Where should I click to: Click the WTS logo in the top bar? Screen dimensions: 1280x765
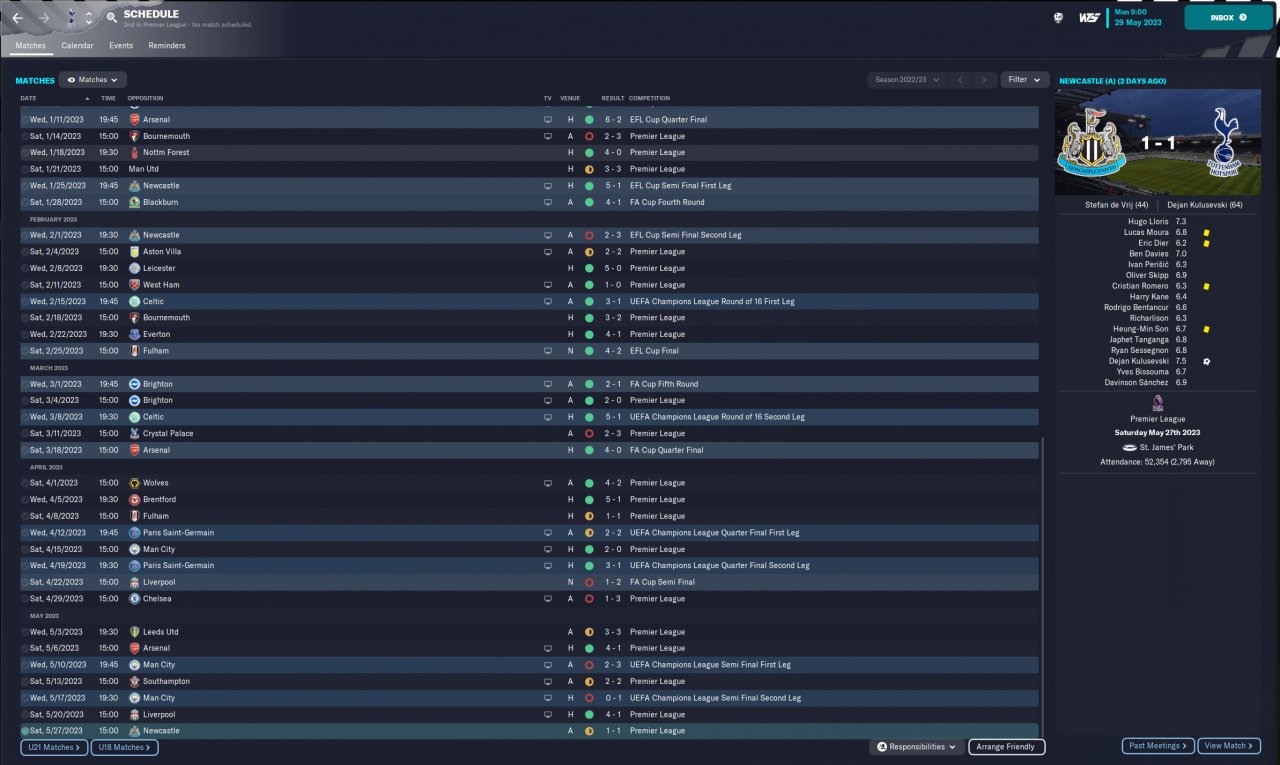click(1090, 17)
